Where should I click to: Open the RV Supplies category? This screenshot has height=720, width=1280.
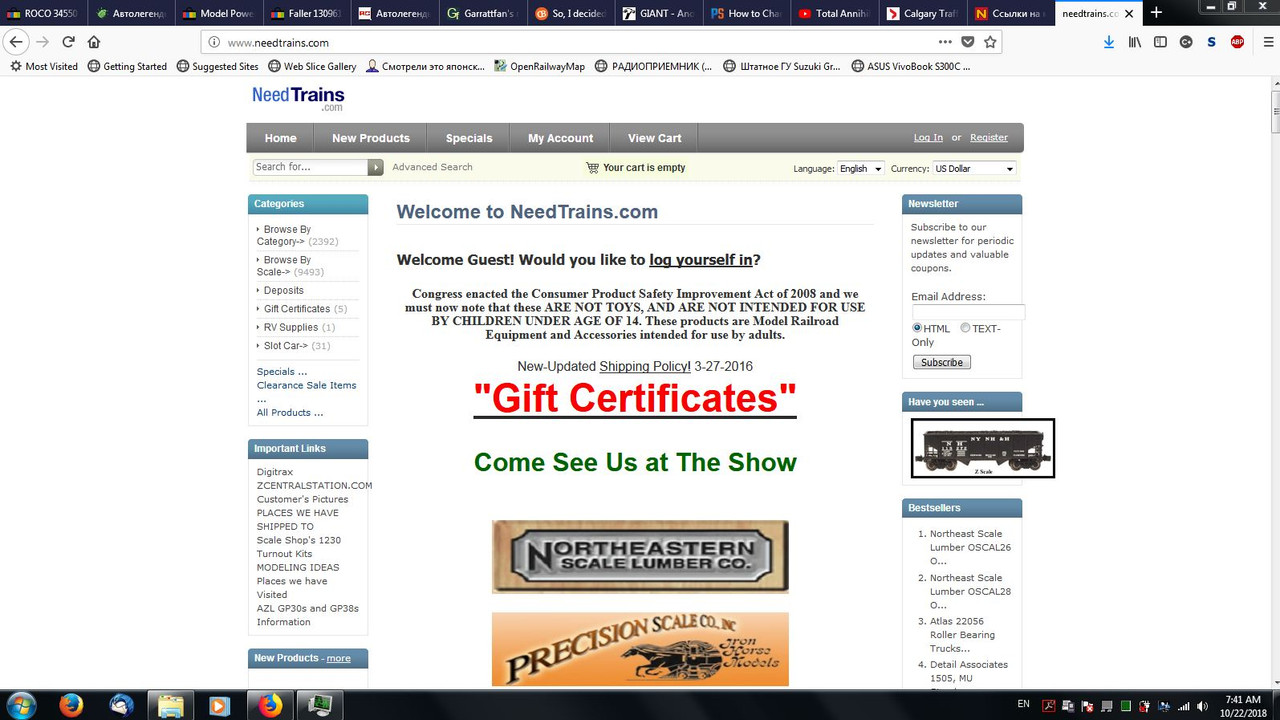click(291, 327)
